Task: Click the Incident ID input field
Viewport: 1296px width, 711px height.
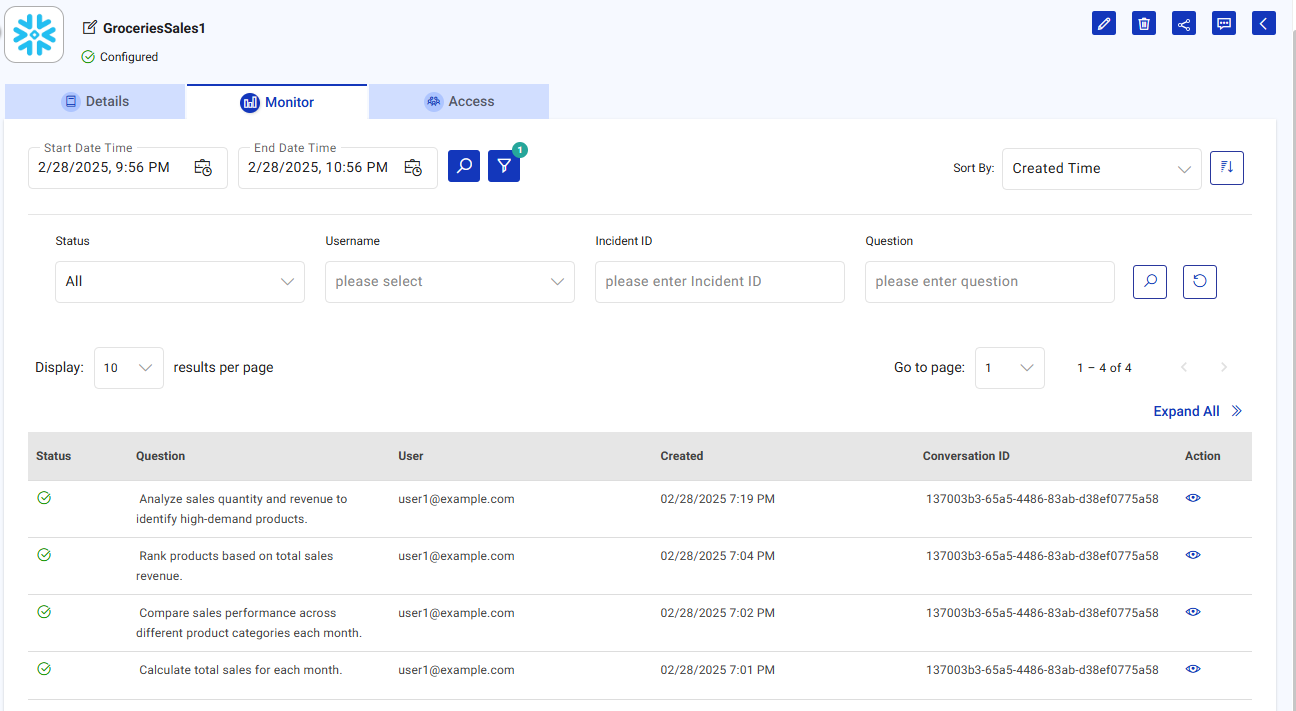Action: click(x=719, y=281)
